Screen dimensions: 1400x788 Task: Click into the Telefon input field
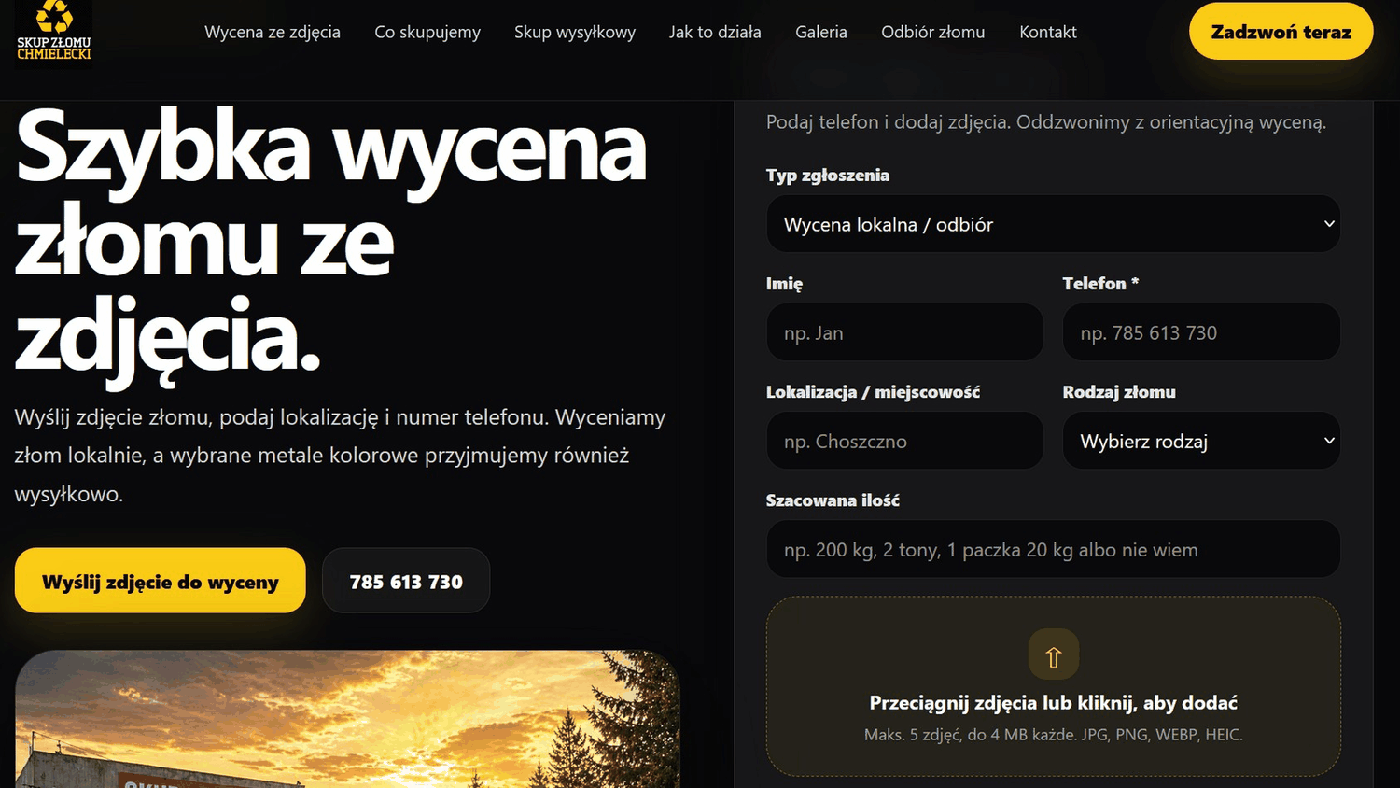pyautogui.click(x=1201, y=332)
